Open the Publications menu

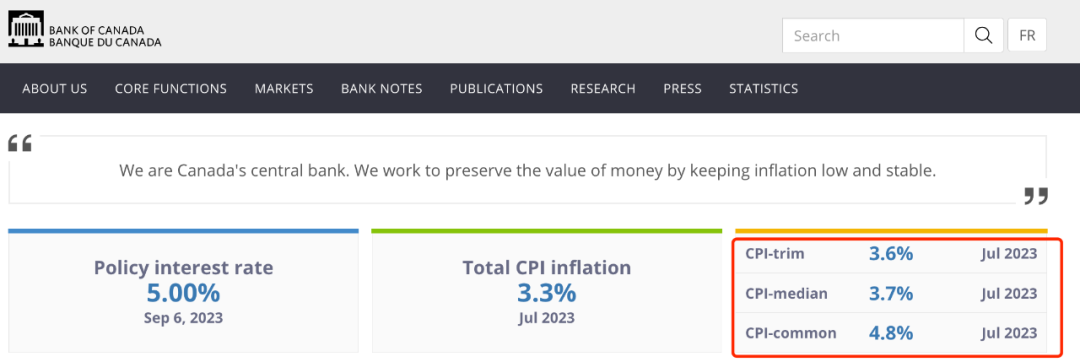click(x=497, y=89)
